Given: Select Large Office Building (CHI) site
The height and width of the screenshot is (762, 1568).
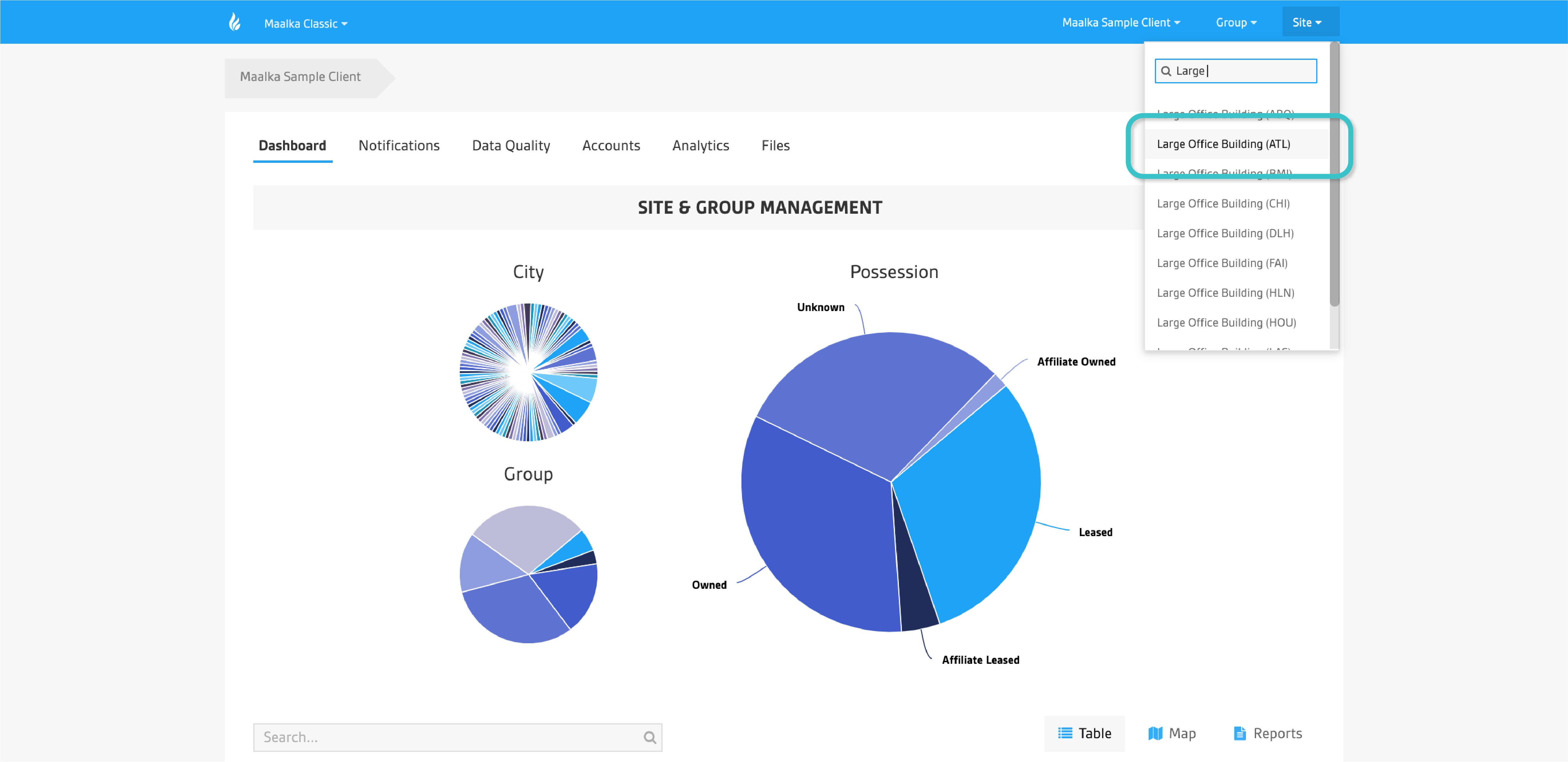Looking at the screenshot, I should 1236,203.
